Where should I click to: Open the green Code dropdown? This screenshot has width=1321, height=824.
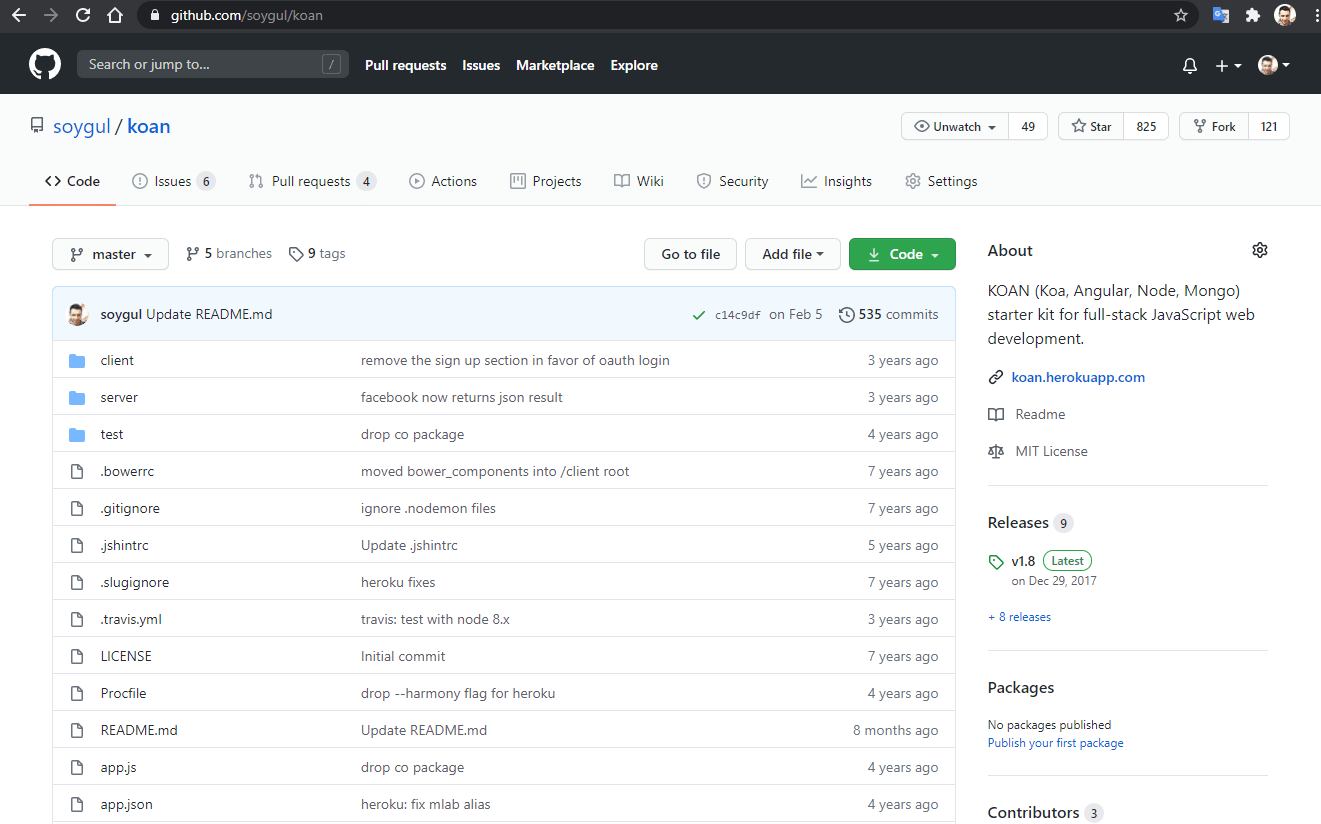click(902, 254)
